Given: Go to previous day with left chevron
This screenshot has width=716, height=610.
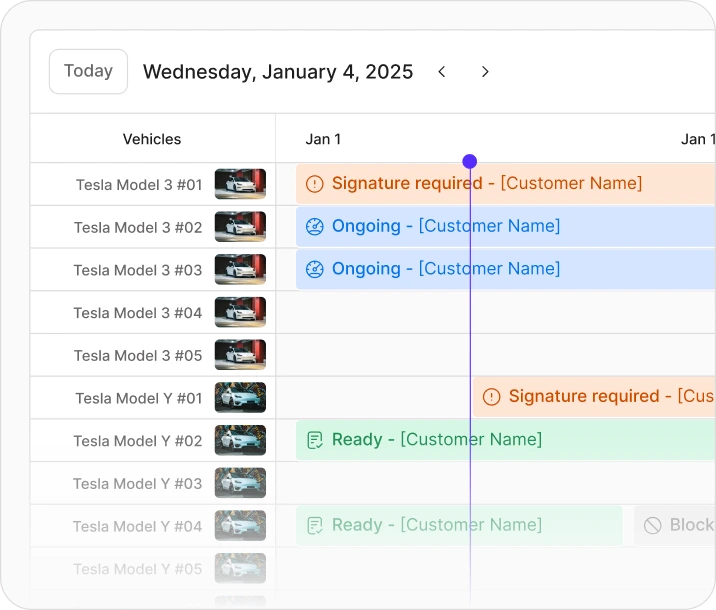Looking at the screenshot, I should pyautogui.click(x=442, y=72).
